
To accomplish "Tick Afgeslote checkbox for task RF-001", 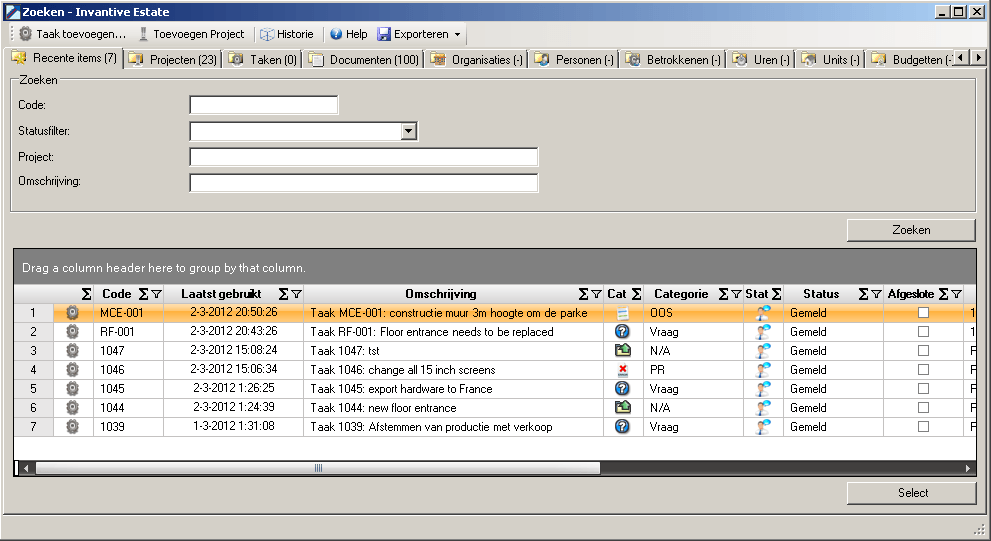I will [923, 331].
